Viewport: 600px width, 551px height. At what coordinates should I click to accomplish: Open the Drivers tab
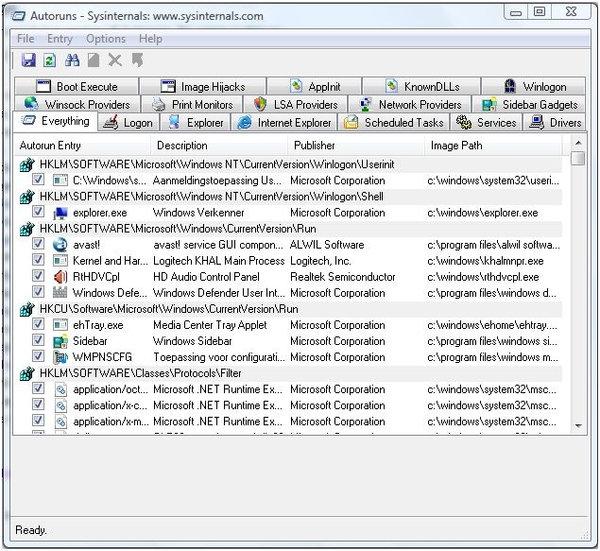(x=554, y=122)
